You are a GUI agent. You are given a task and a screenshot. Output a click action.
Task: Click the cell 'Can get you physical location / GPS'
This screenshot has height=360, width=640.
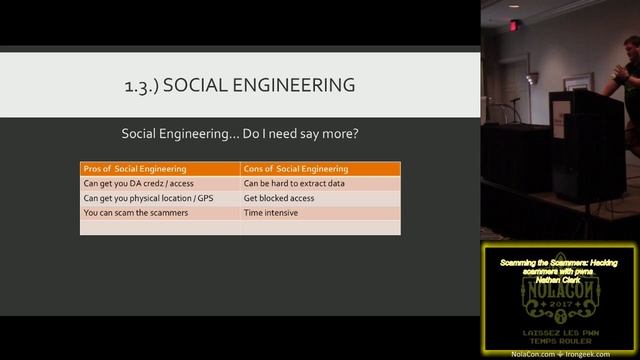160,198
